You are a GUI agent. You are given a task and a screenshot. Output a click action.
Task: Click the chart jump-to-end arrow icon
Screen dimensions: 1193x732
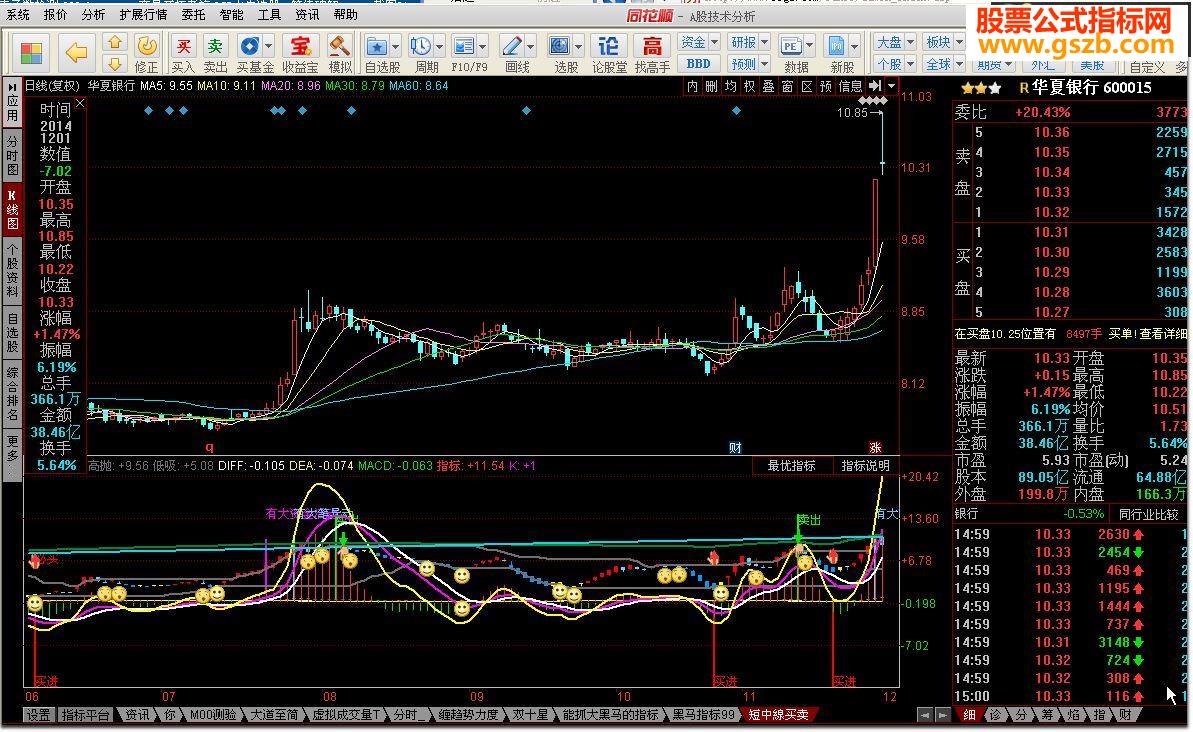click(875, 87)
